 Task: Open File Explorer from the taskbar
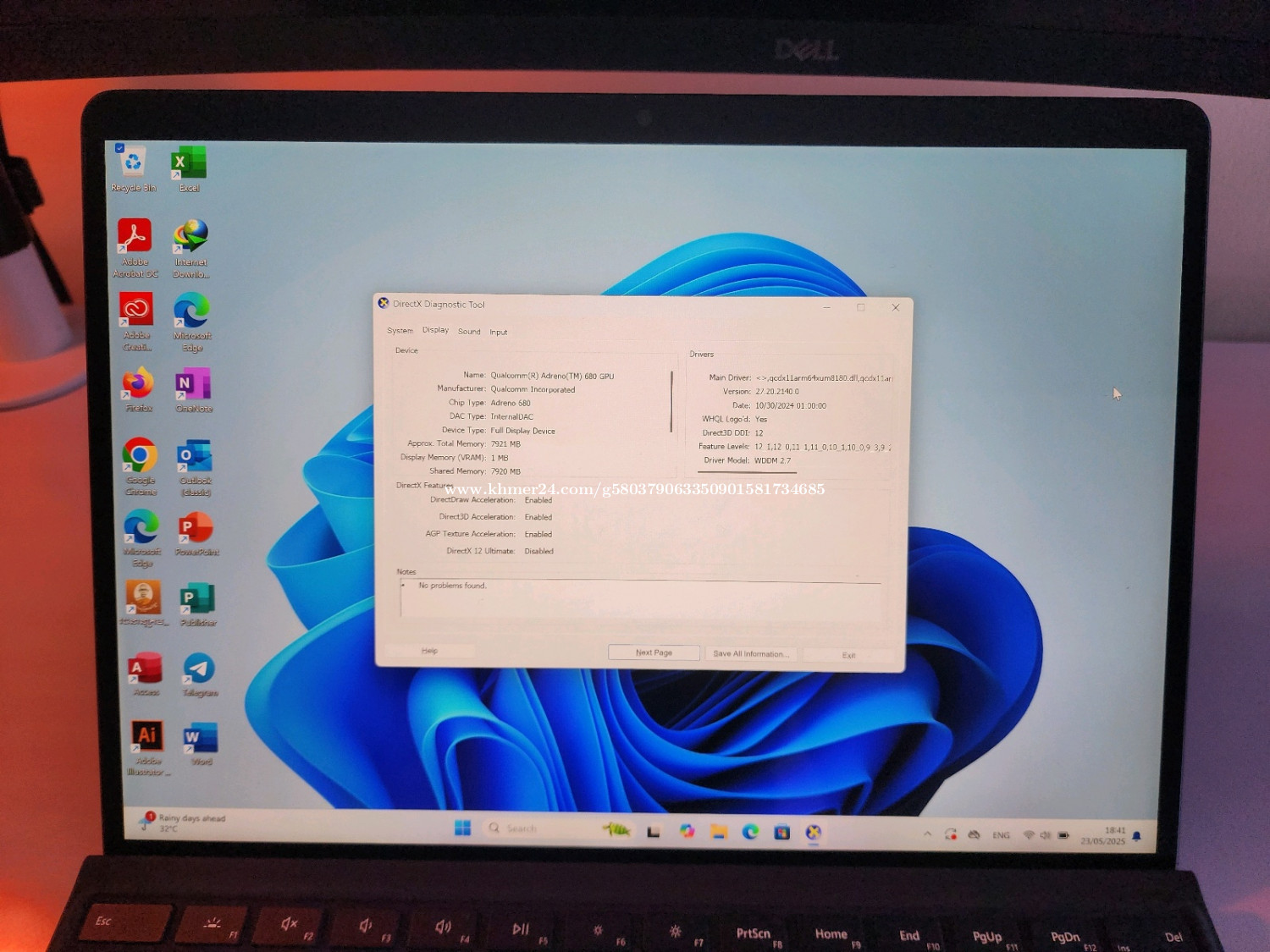pos(719,832)
